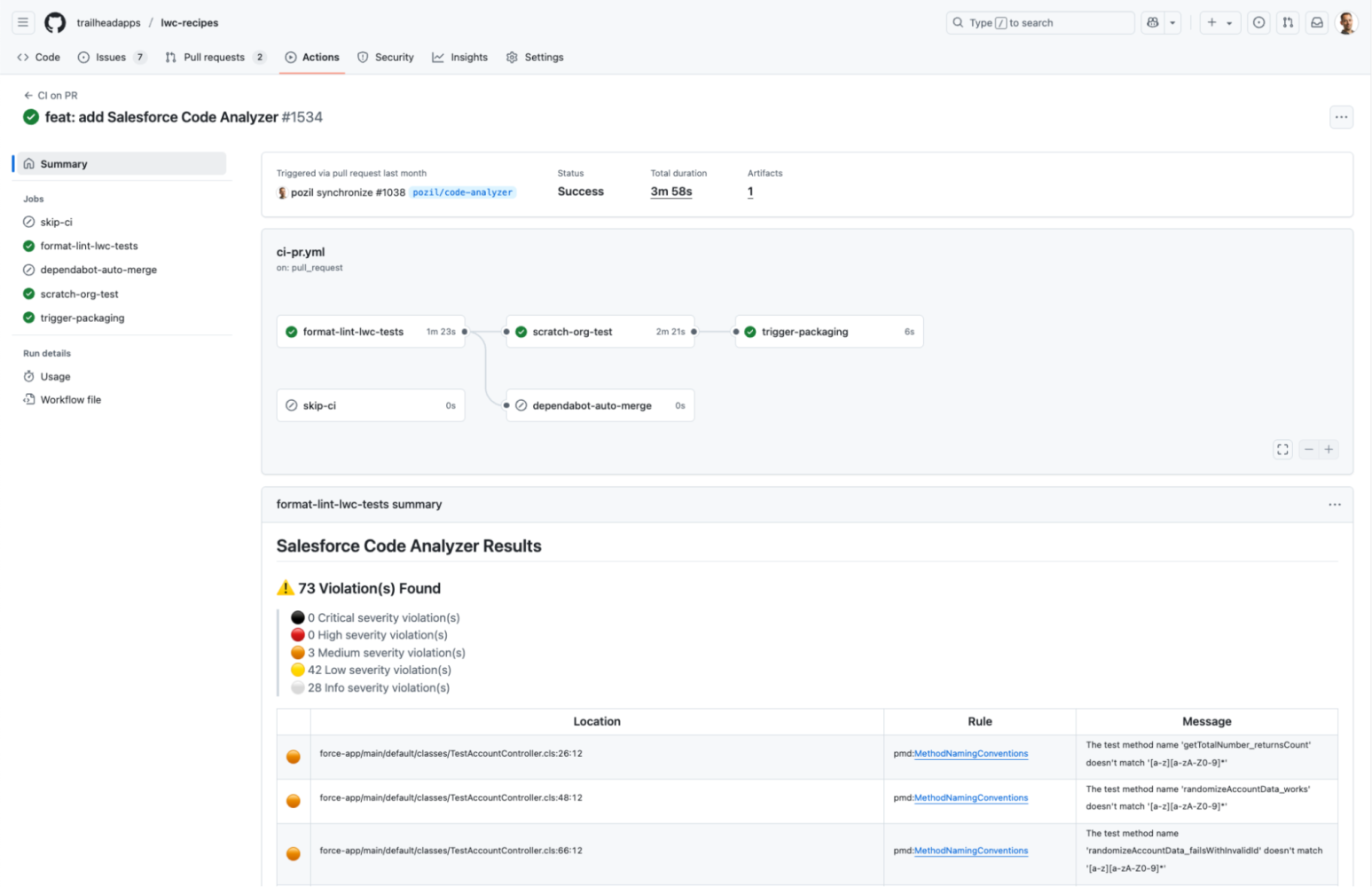Zoom out the workflow graph
The image size is (1372, 887).
1308,450
